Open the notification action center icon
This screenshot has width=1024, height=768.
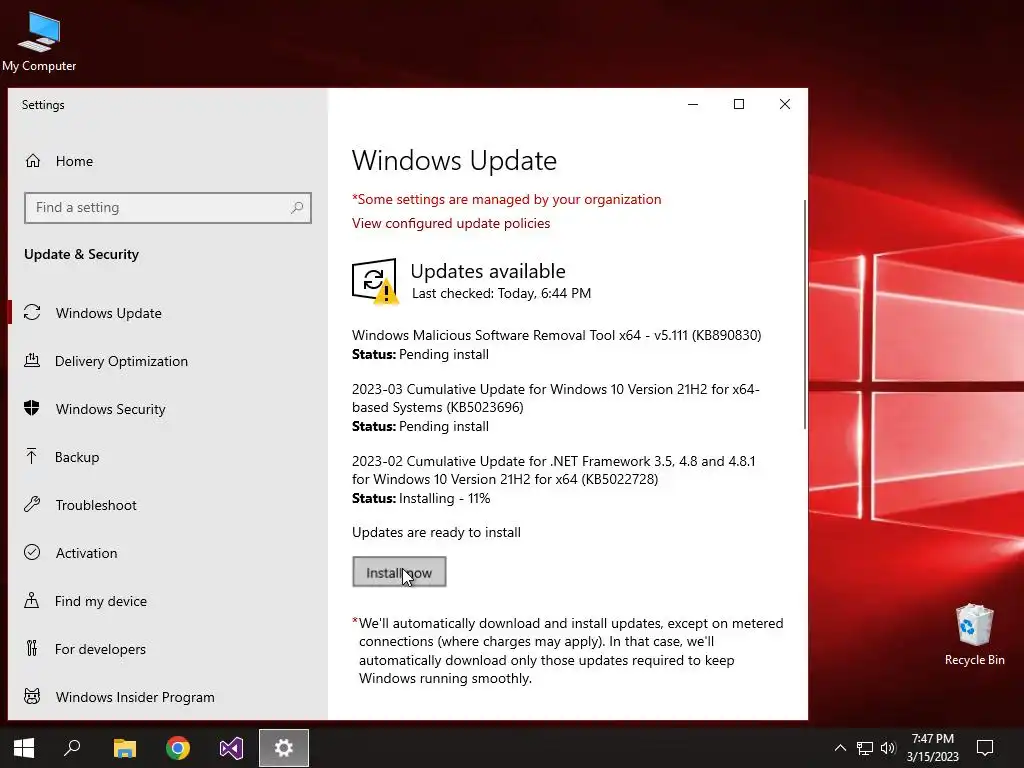[985, 748]
